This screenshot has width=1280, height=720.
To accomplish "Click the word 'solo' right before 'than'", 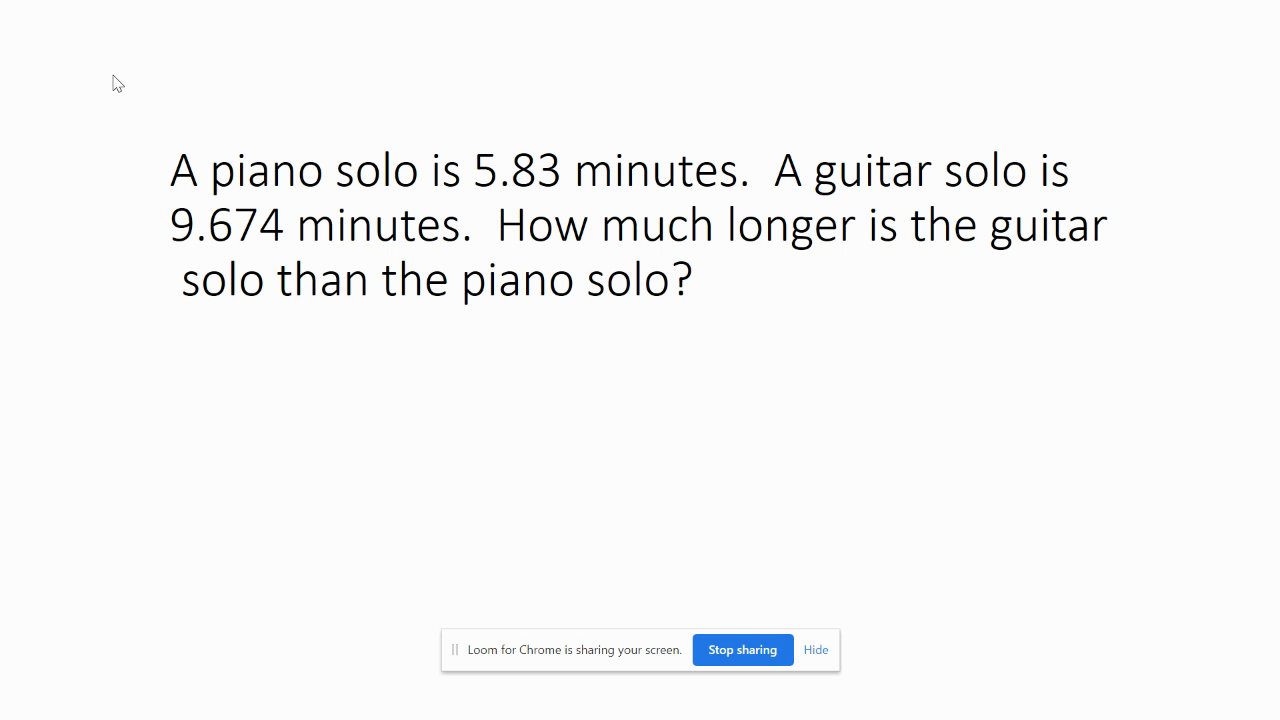I will pos(223,279).
